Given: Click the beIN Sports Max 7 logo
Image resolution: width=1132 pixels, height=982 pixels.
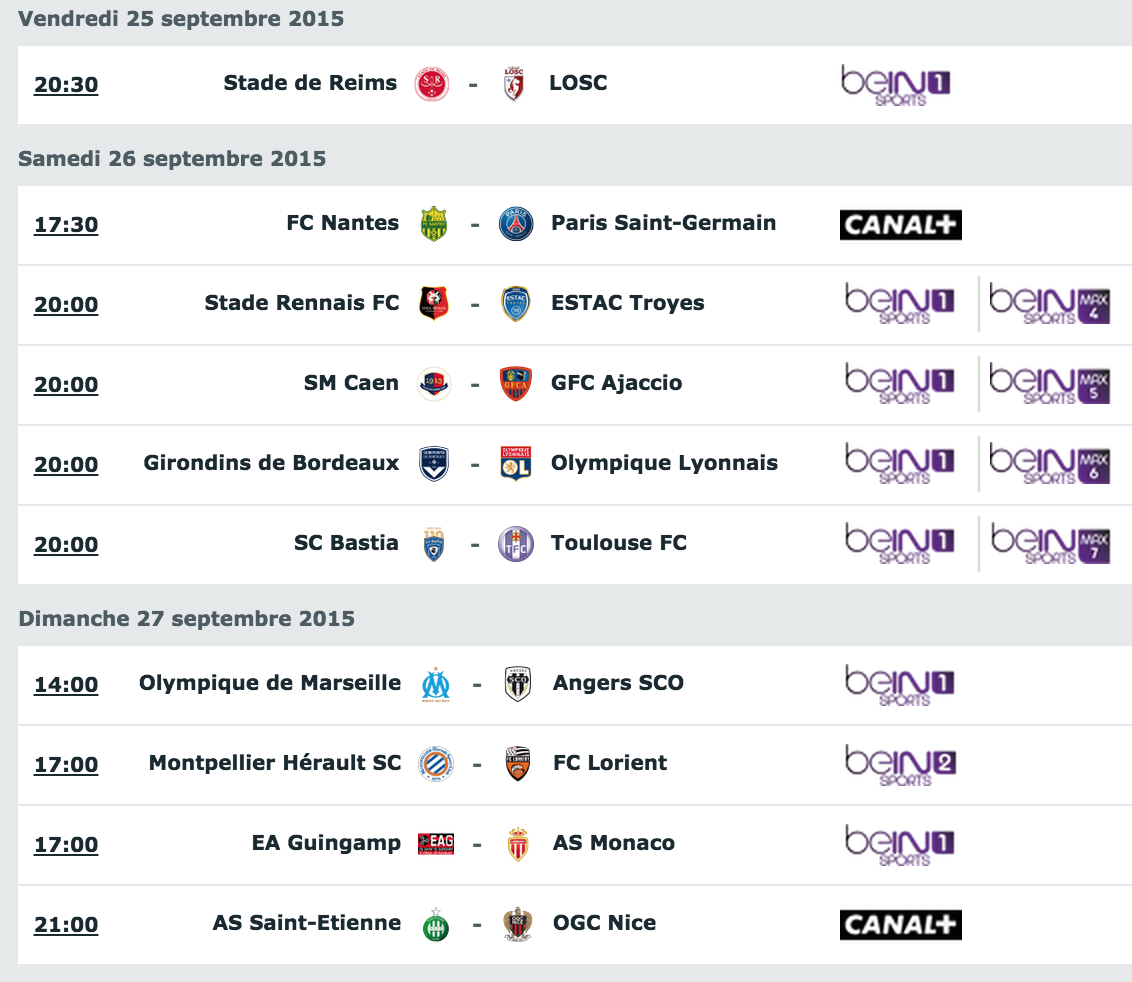Looking at the screenshot, I should pyautogui.click(x=1050, y=544).
